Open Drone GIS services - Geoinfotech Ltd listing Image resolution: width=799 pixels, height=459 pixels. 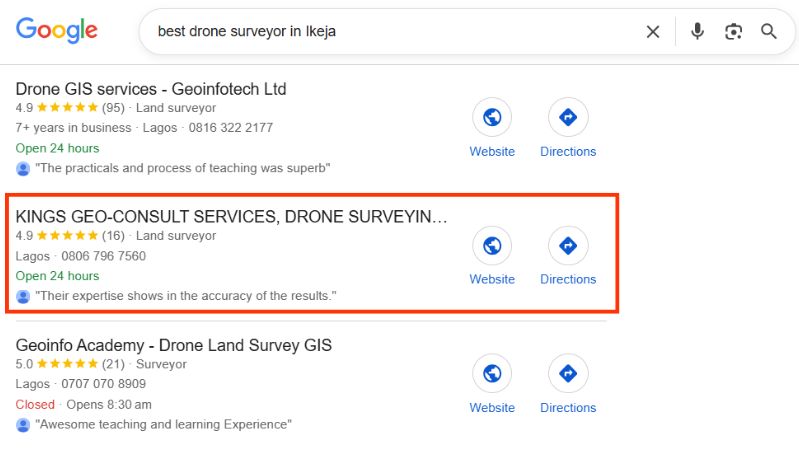point(151,89)
